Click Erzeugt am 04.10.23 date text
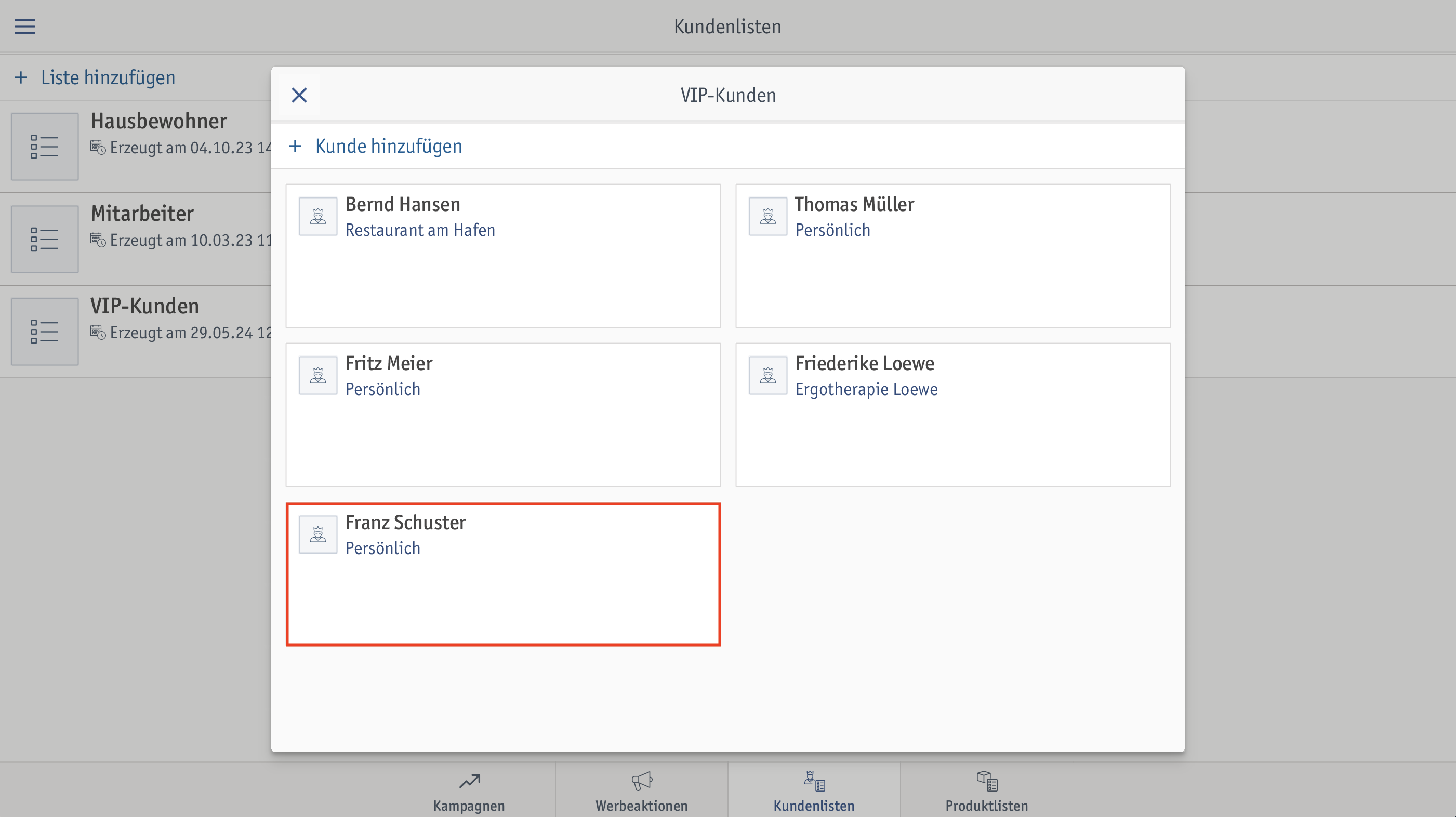1456x817 pixels. (x=191, y=148)
